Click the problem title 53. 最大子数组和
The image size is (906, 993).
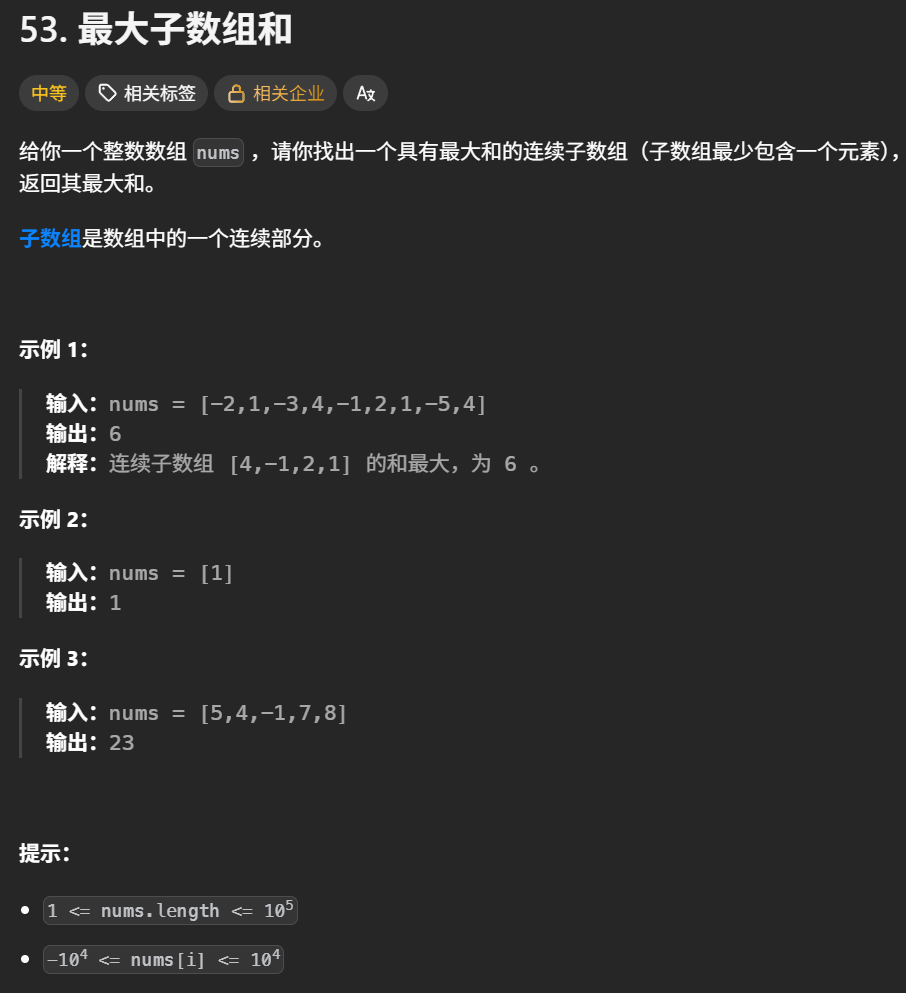point(156,31)
